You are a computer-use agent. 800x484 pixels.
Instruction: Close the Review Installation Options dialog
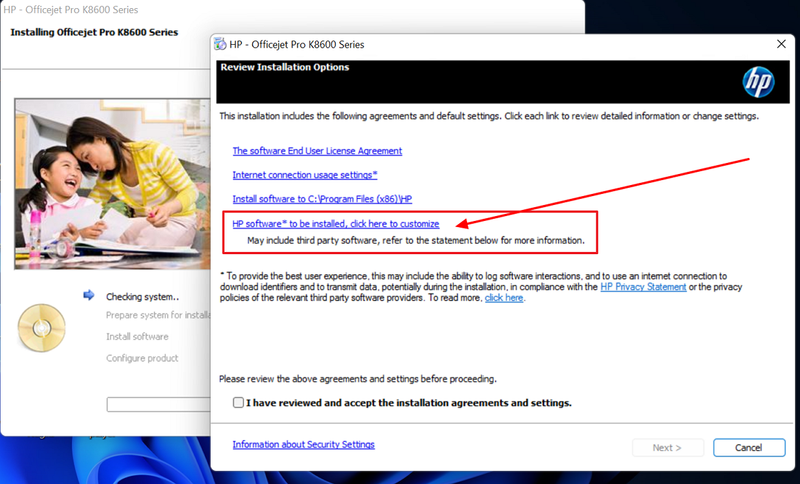781,44
